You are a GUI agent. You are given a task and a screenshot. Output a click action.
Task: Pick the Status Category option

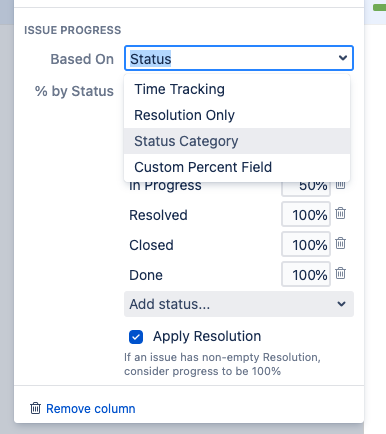(x=237, y=141)
